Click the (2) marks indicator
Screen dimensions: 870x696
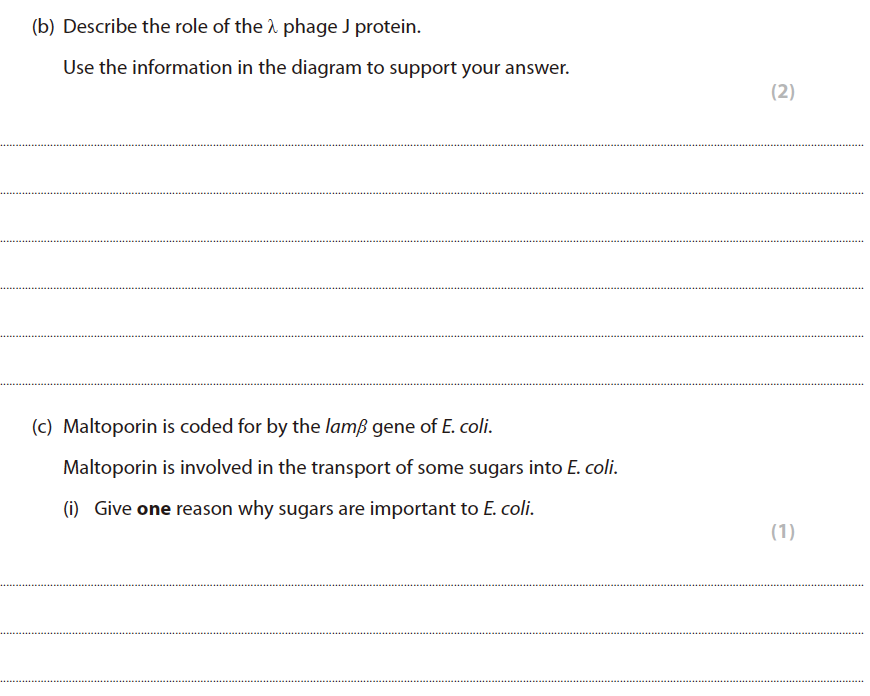click(783, 92)
